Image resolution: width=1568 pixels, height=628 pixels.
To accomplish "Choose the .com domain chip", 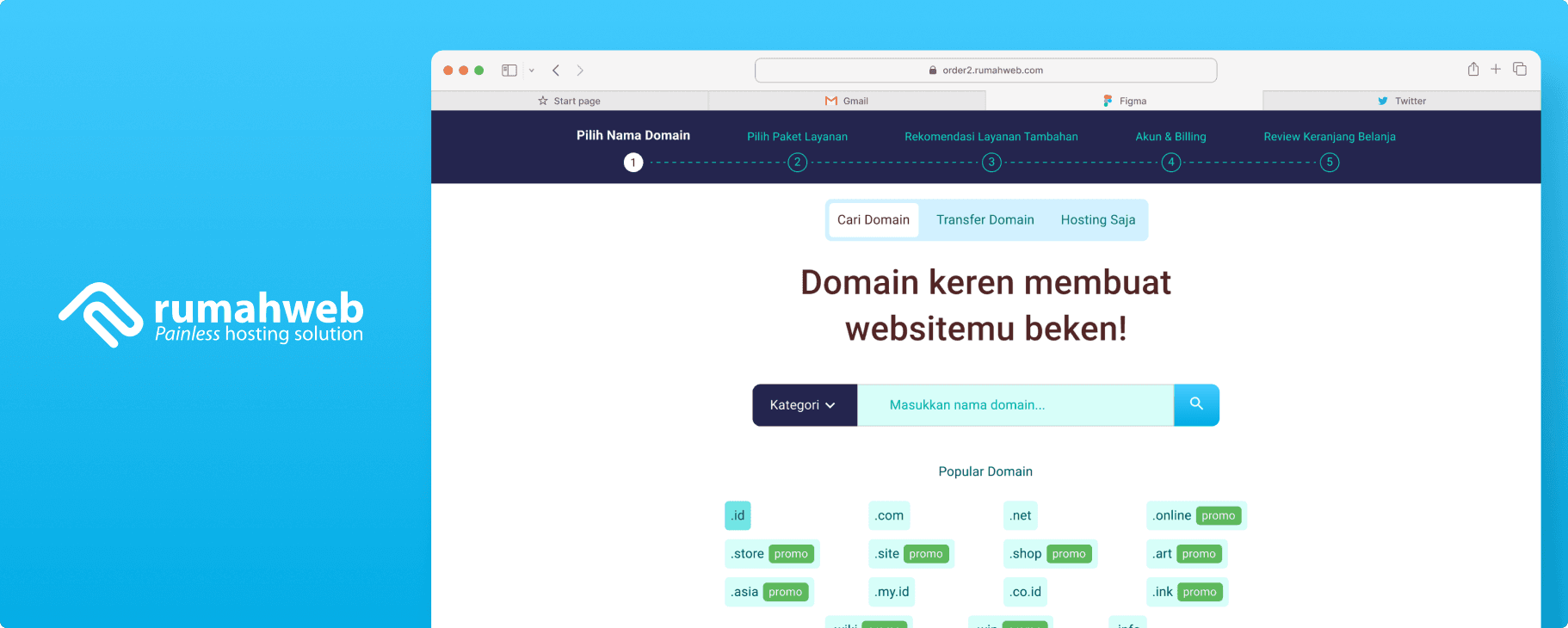I will (889, 515).
